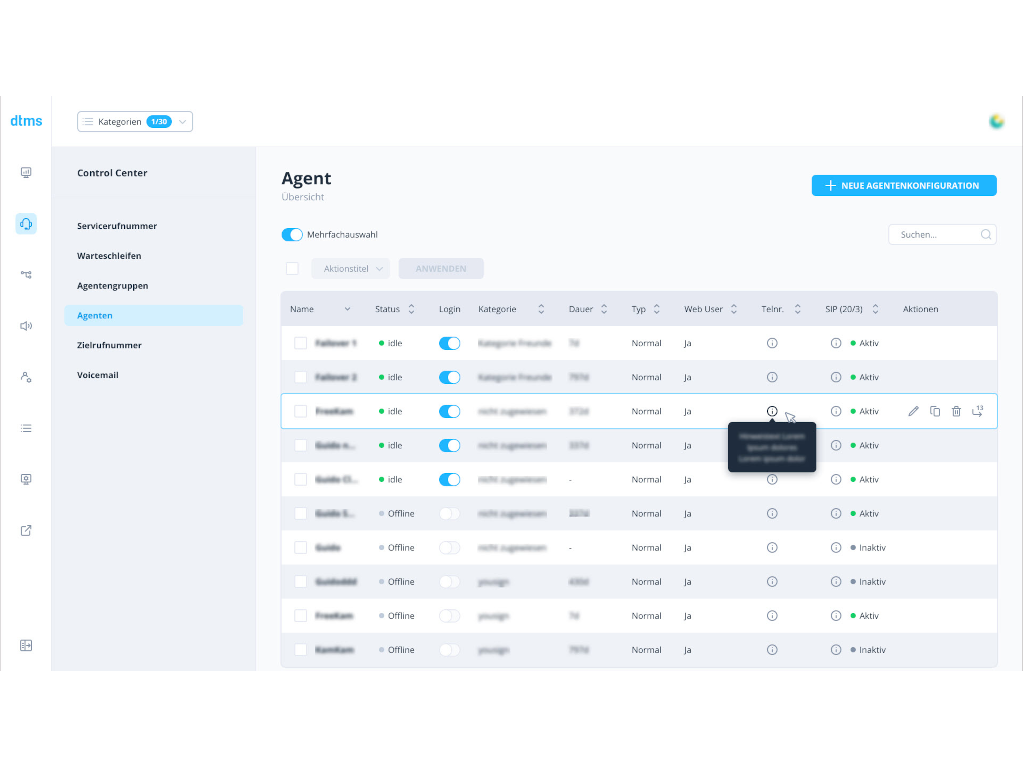
Task: Disable the Mehrfachauswahl toggle
Action: (292, 233)
